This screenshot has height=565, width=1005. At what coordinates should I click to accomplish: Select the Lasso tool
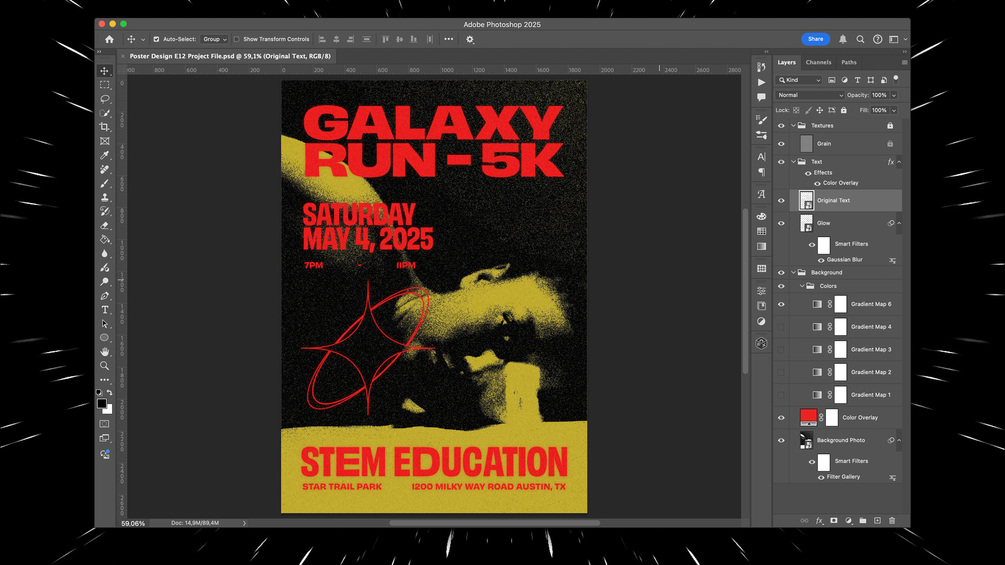pos(104,99)
